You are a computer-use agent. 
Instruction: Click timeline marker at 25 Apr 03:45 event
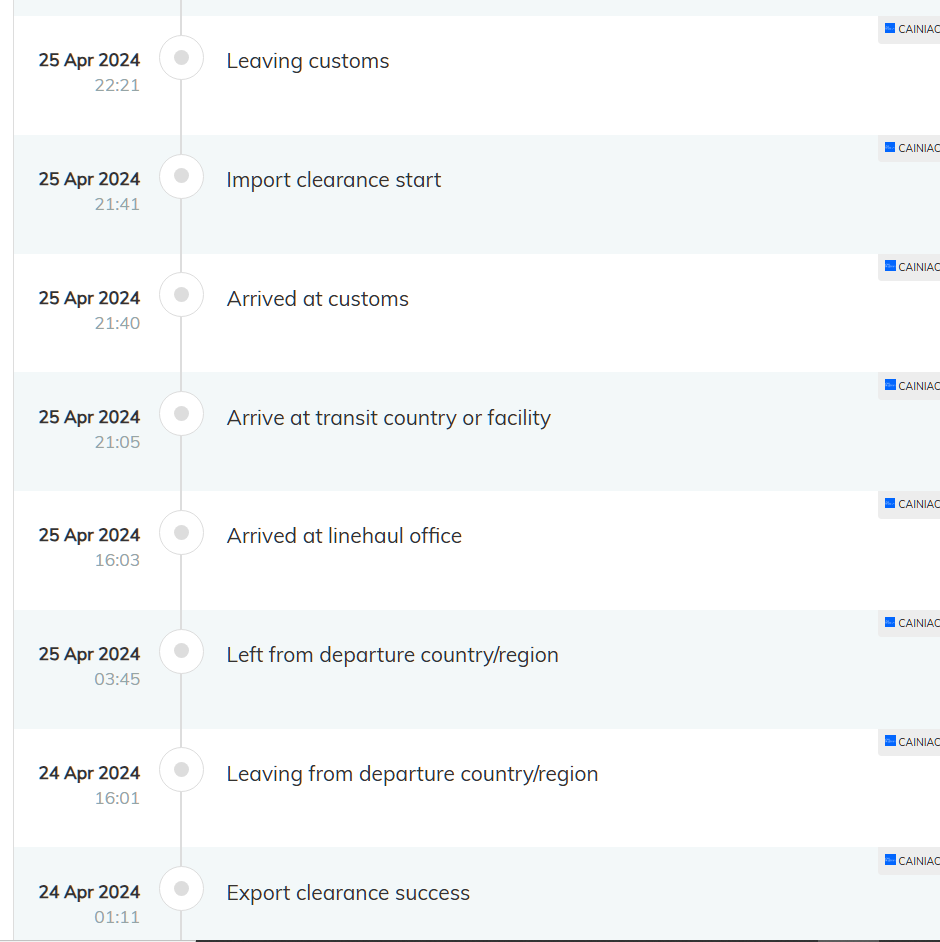click(x=182, y=651)
